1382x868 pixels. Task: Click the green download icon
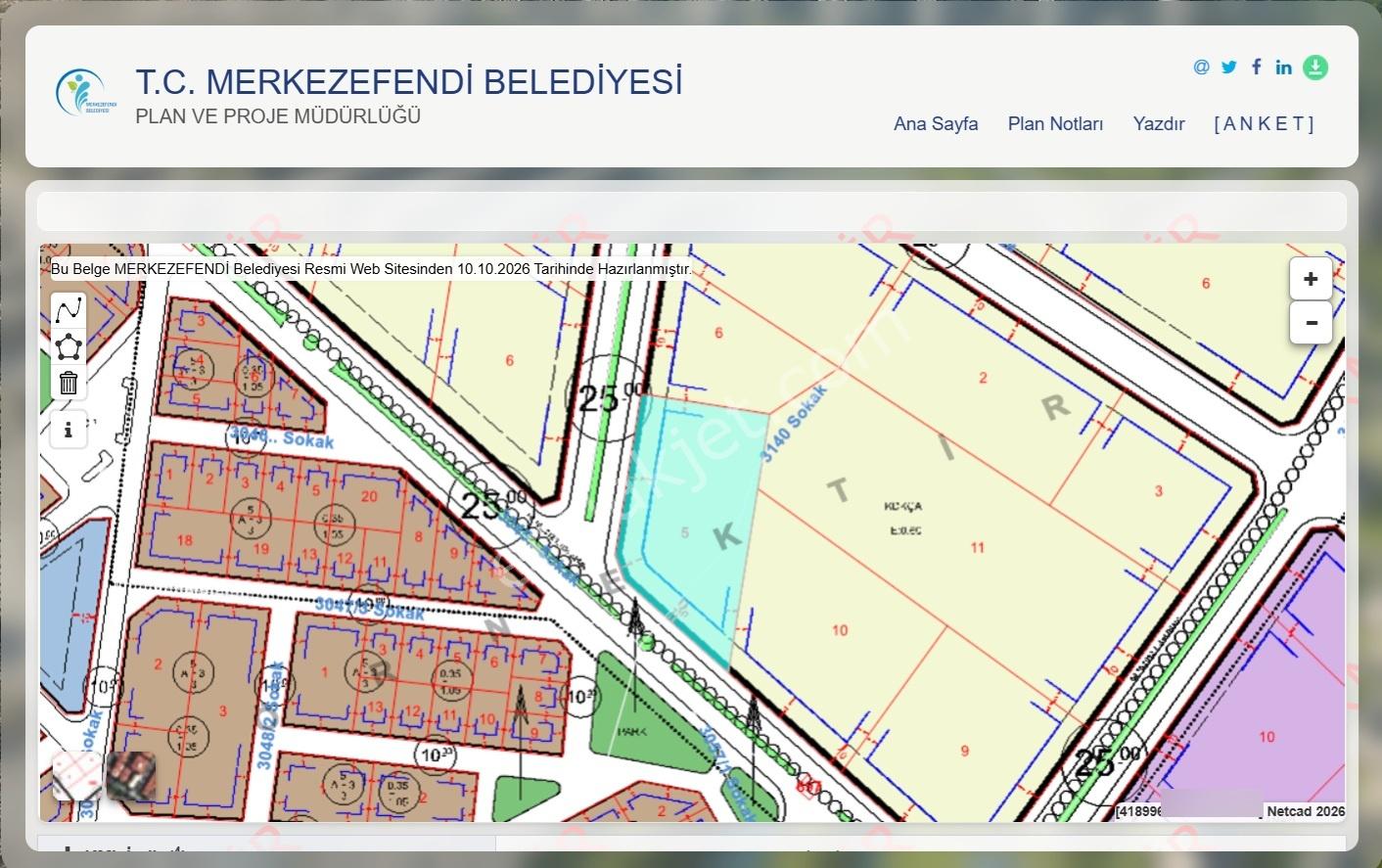[x=1315, y=68]
